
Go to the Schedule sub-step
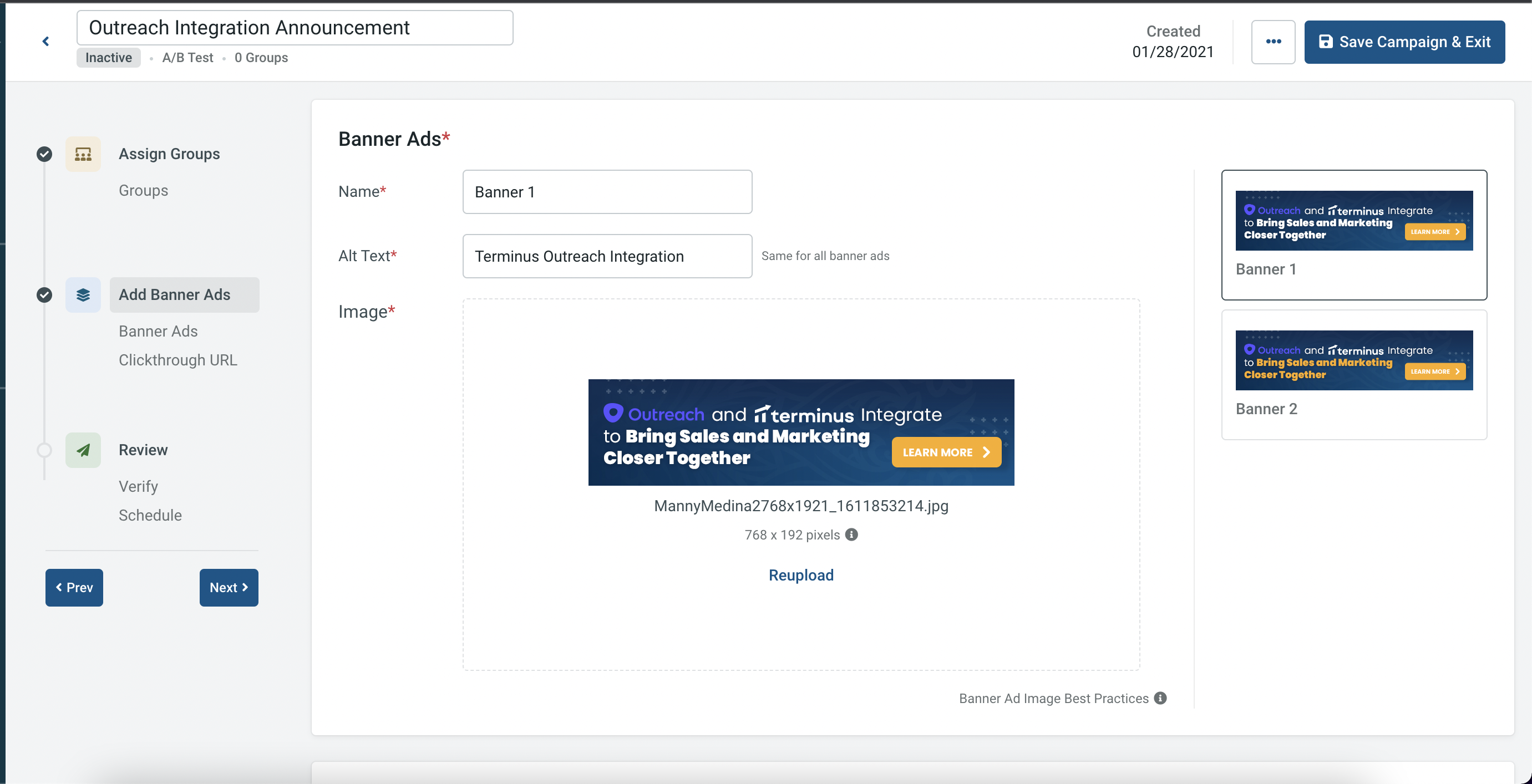tap(150, 515)
